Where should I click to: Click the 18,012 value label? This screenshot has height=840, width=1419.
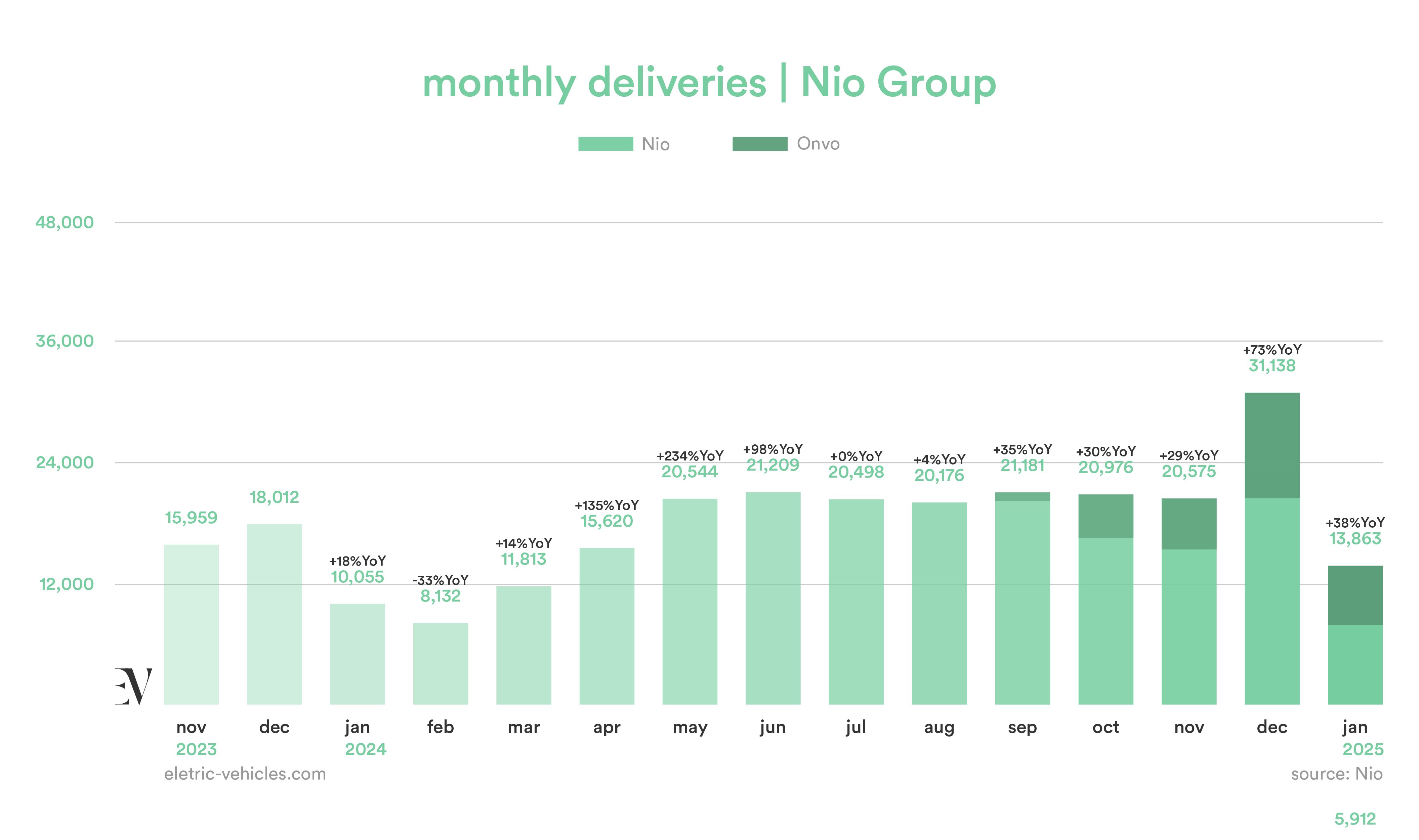tap(275, 497)
